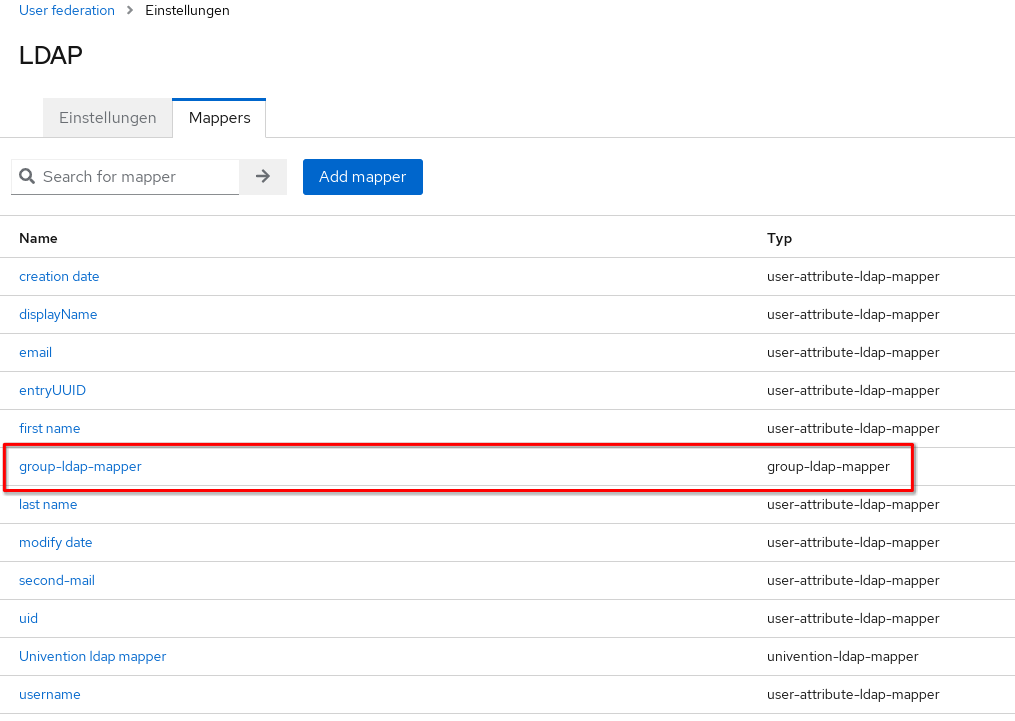
Task: Open the displayName mapper
Action: click(58, 314)
